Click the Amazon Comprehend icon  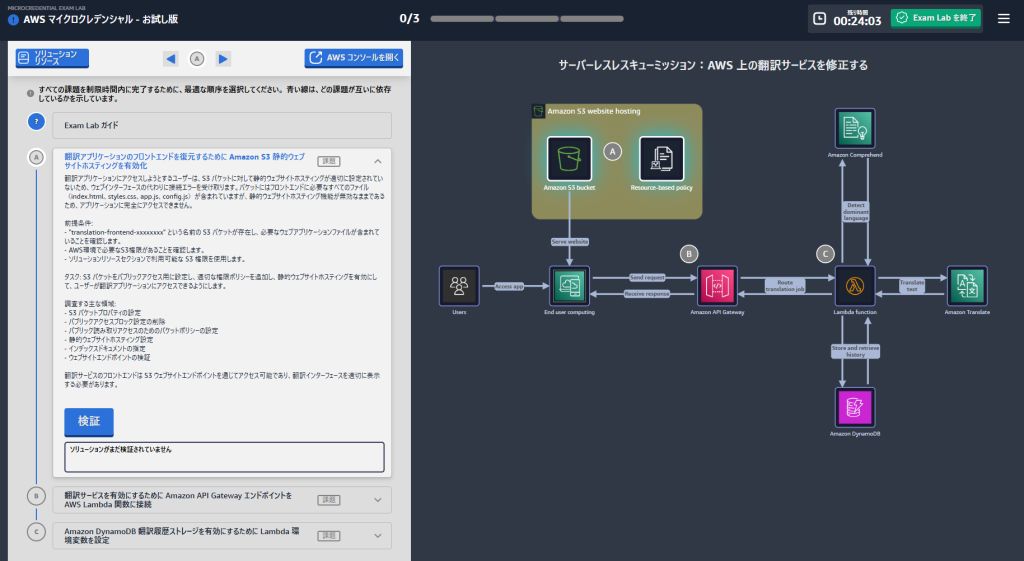[855, 128]
